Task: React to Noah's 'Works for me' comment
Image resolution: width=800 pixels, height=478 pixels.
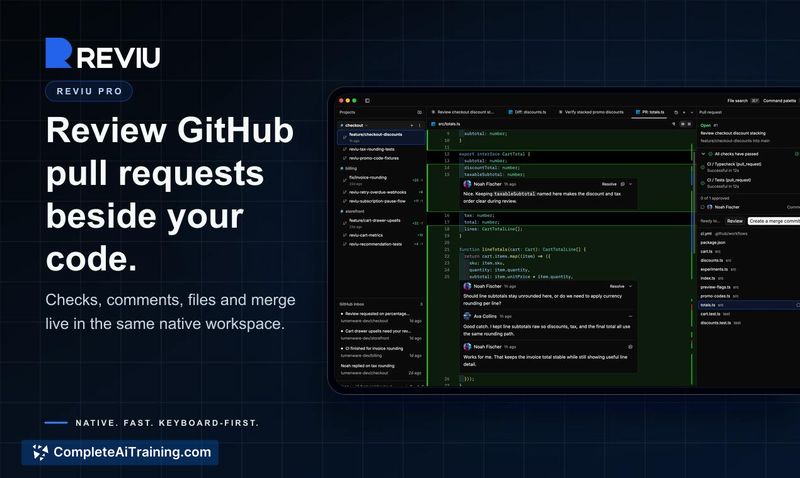Action: tap(631, 347)
